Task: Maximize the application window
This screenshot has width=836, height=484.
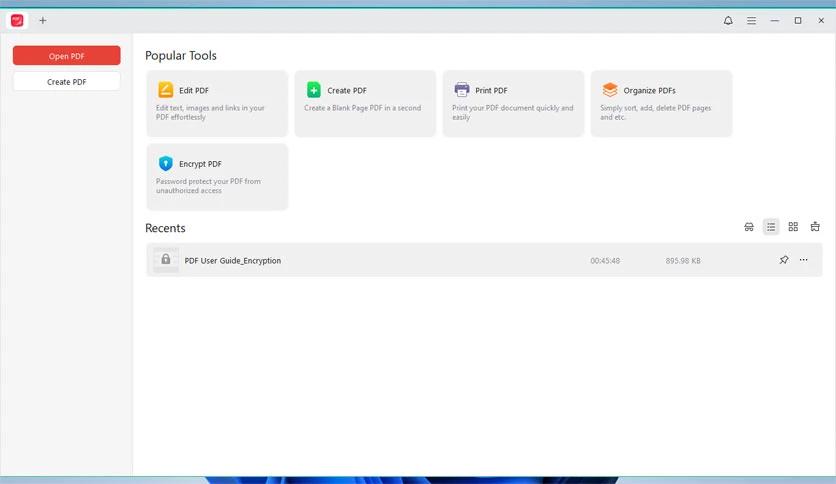Action: 798,20
